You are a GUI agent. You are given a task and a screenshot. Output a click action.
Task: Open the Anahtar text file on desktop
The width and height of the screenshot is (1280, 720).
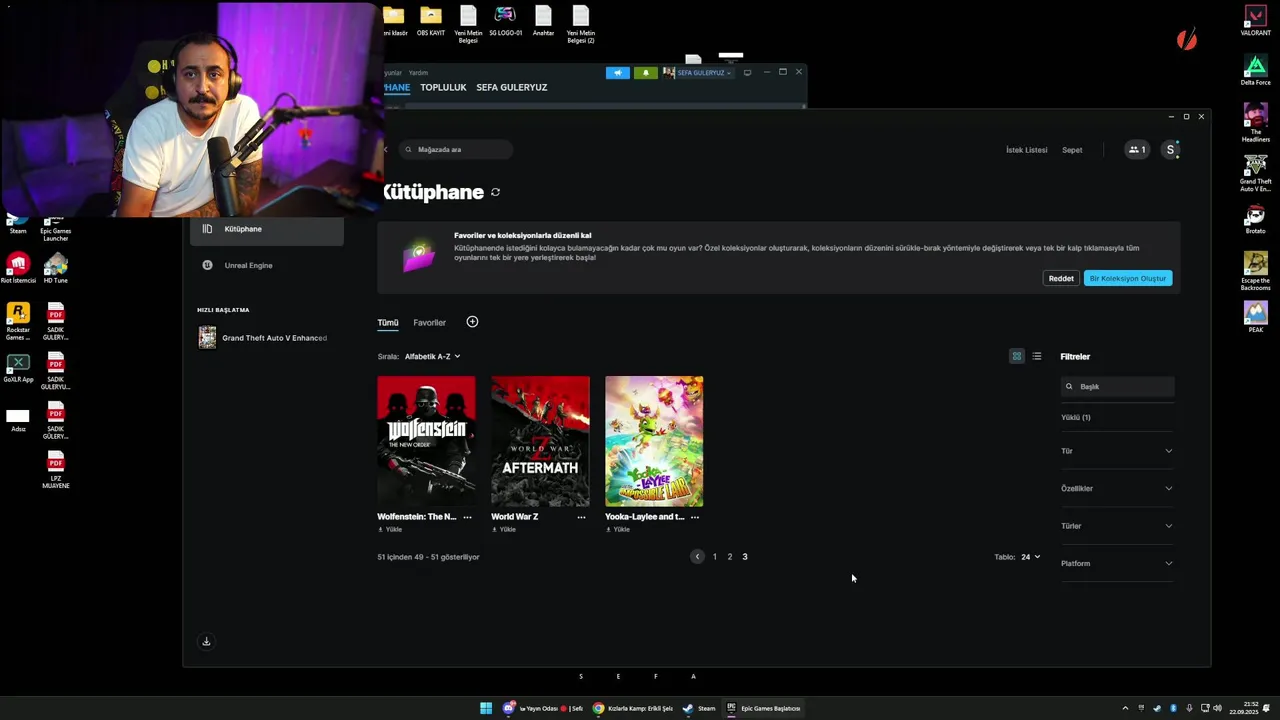point(543,21)
